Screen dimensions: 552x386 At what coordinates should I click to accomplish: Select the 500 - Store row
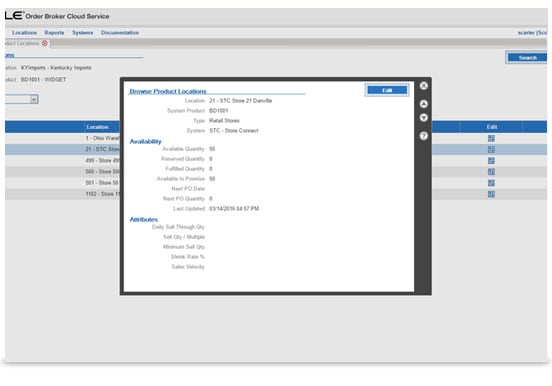click(276, 172)
